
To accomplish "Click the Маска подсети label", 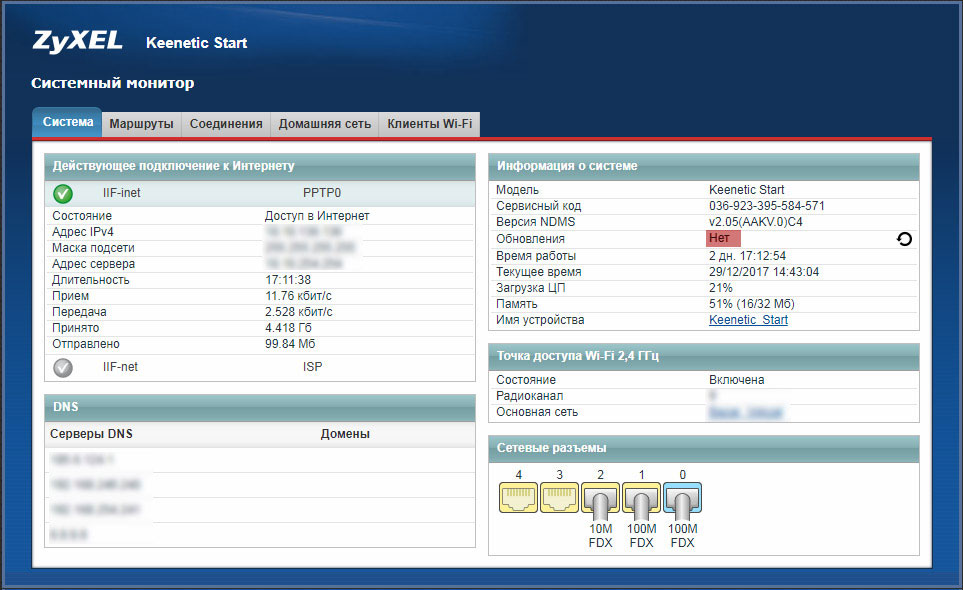I will (x=93, y=248).
